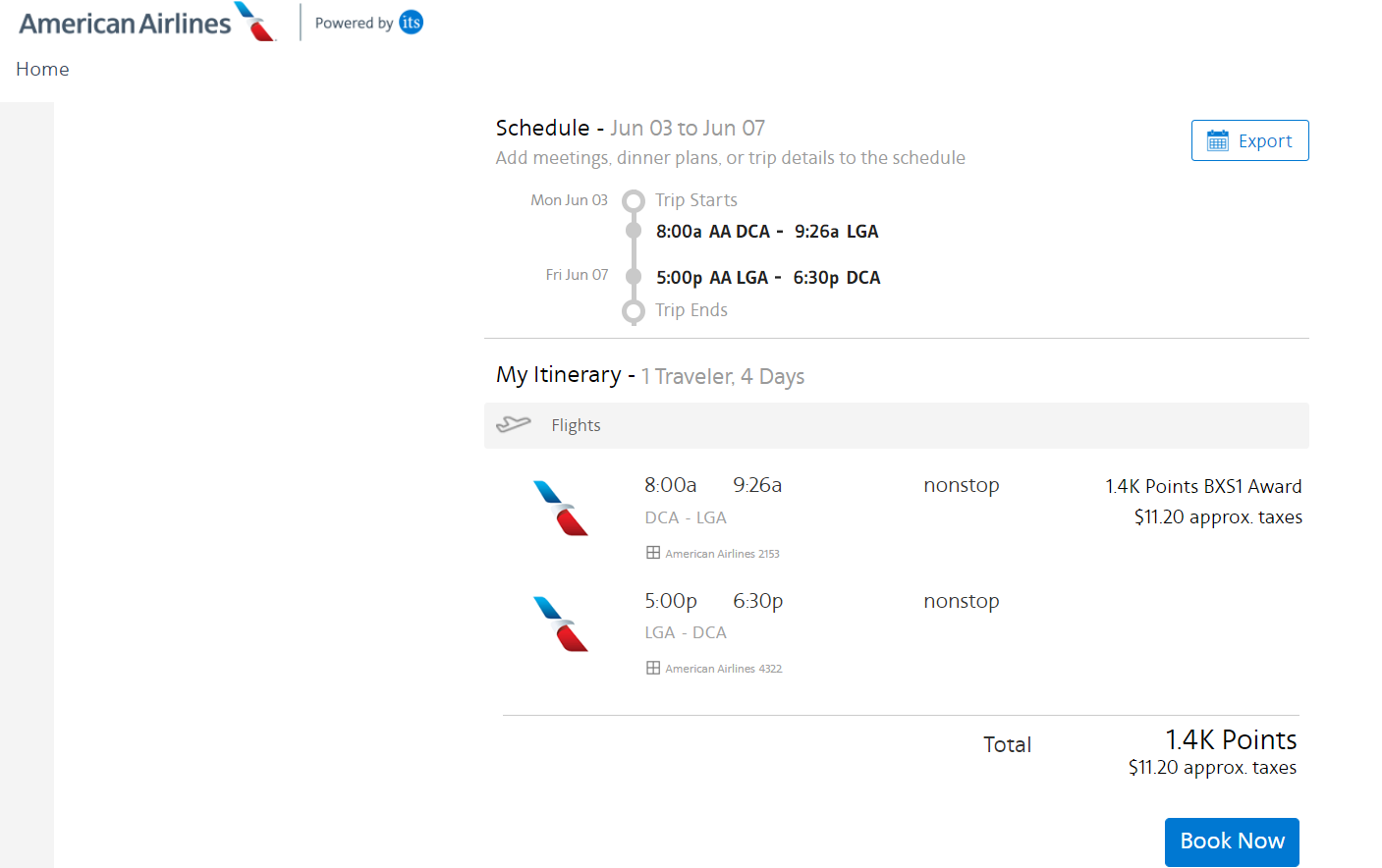Click the 'Trip Starts' label
This screenshot has width=1382, height=868.
696,200
